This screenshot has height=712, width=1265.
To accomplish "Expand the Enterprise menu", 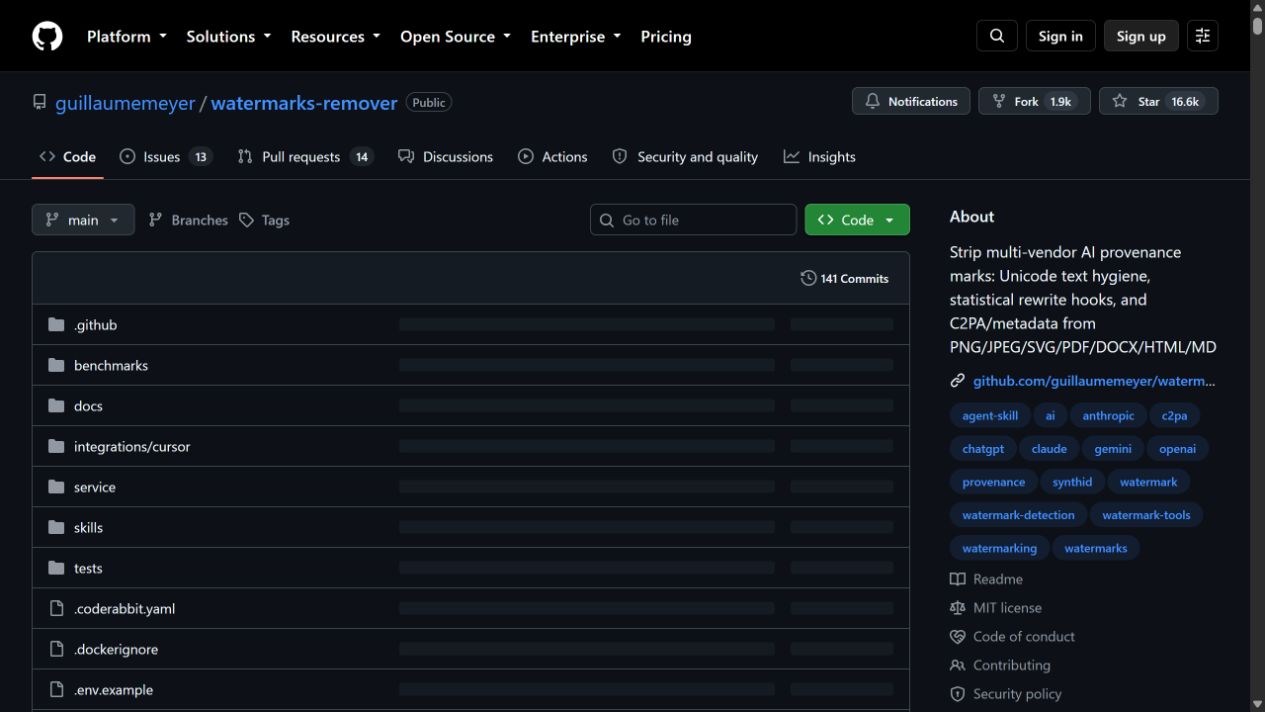I will click(x=576, y=36).
